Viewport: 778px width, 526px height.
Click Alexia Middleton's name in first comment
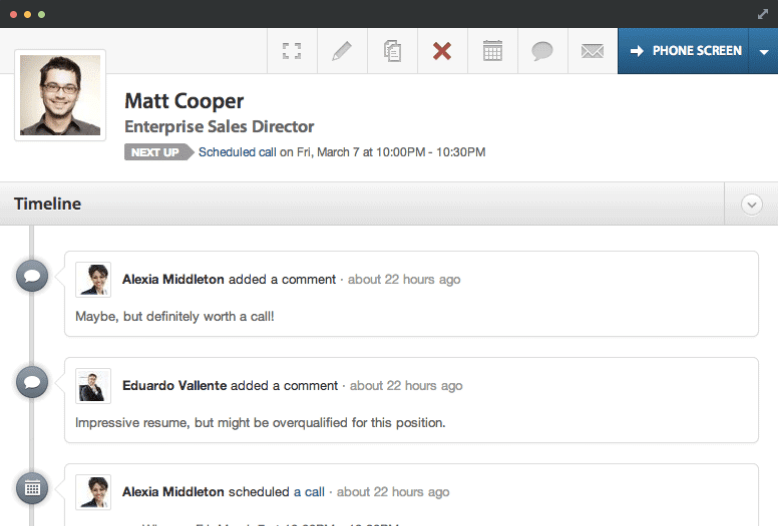coord(173,279)
